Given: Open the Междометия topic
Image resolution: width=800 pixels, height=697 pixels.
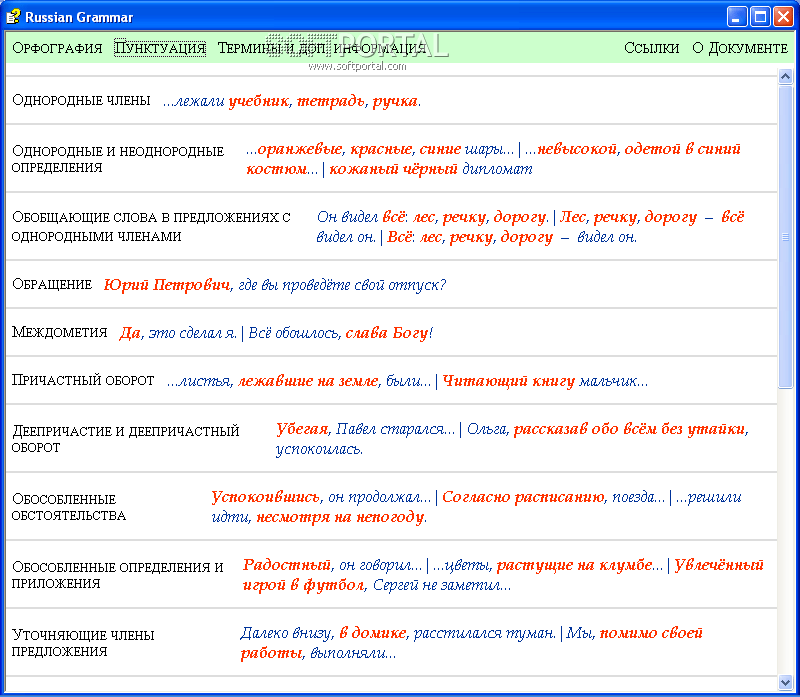Looking at the screenshot, I should click(60, 332).
